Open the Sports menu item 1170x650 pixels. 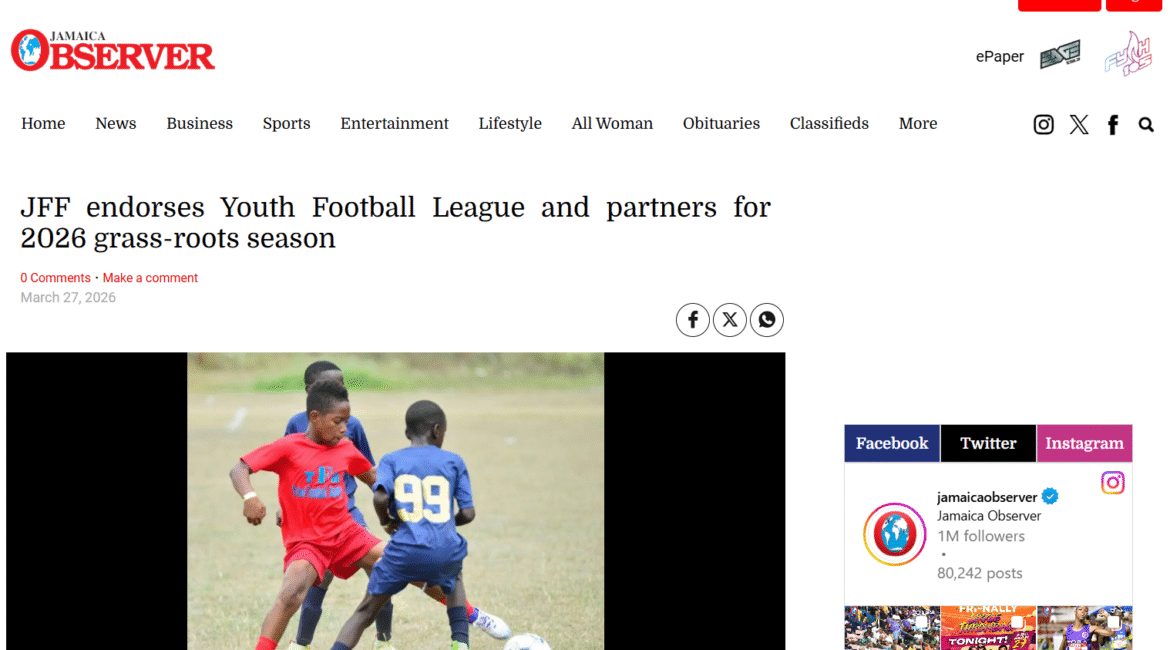287,124
